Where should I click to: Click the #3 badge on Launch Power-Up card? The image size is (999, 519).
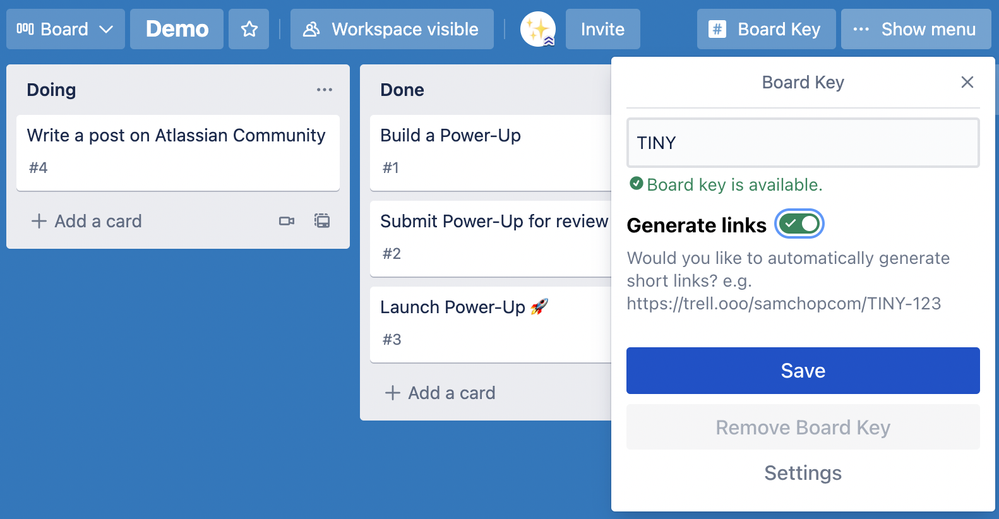click(392, 340)
